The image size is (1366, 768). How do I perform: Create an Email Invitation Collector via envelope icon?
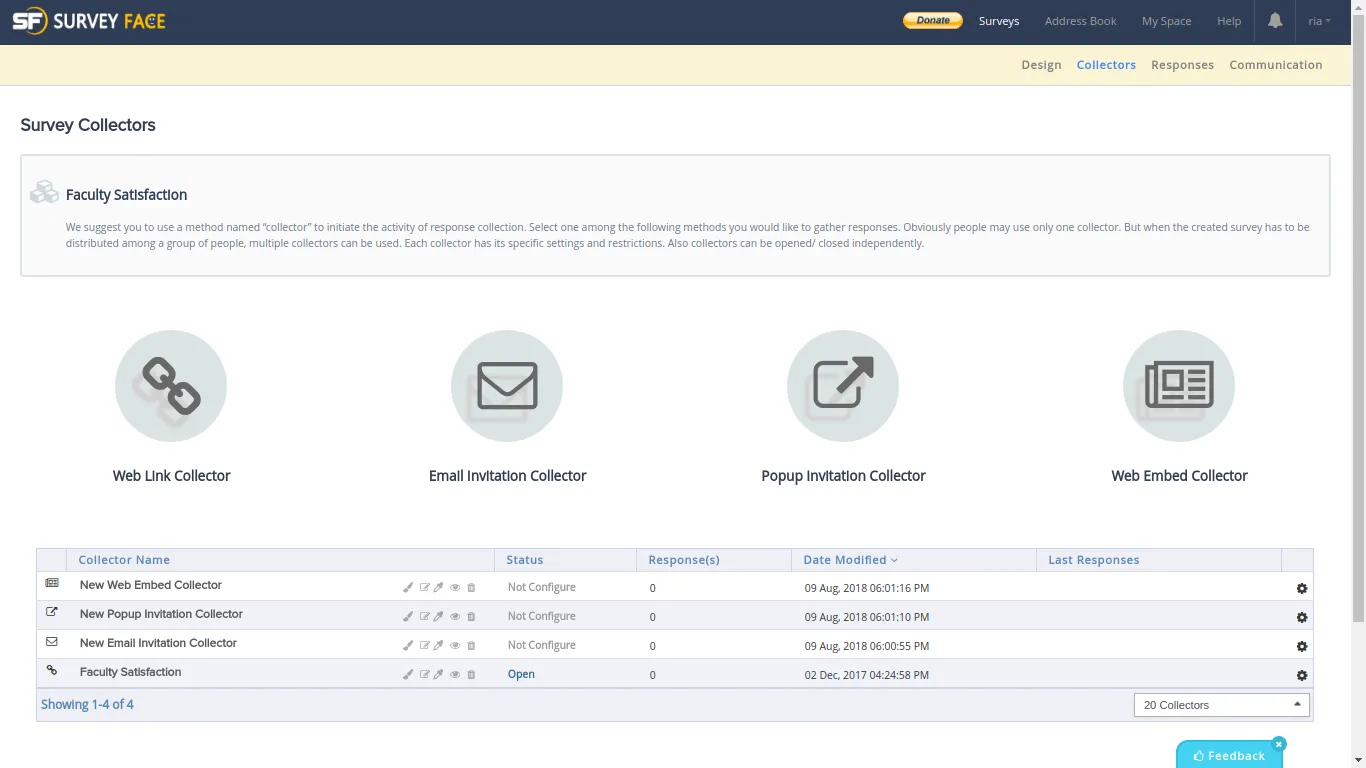(507, 386)
